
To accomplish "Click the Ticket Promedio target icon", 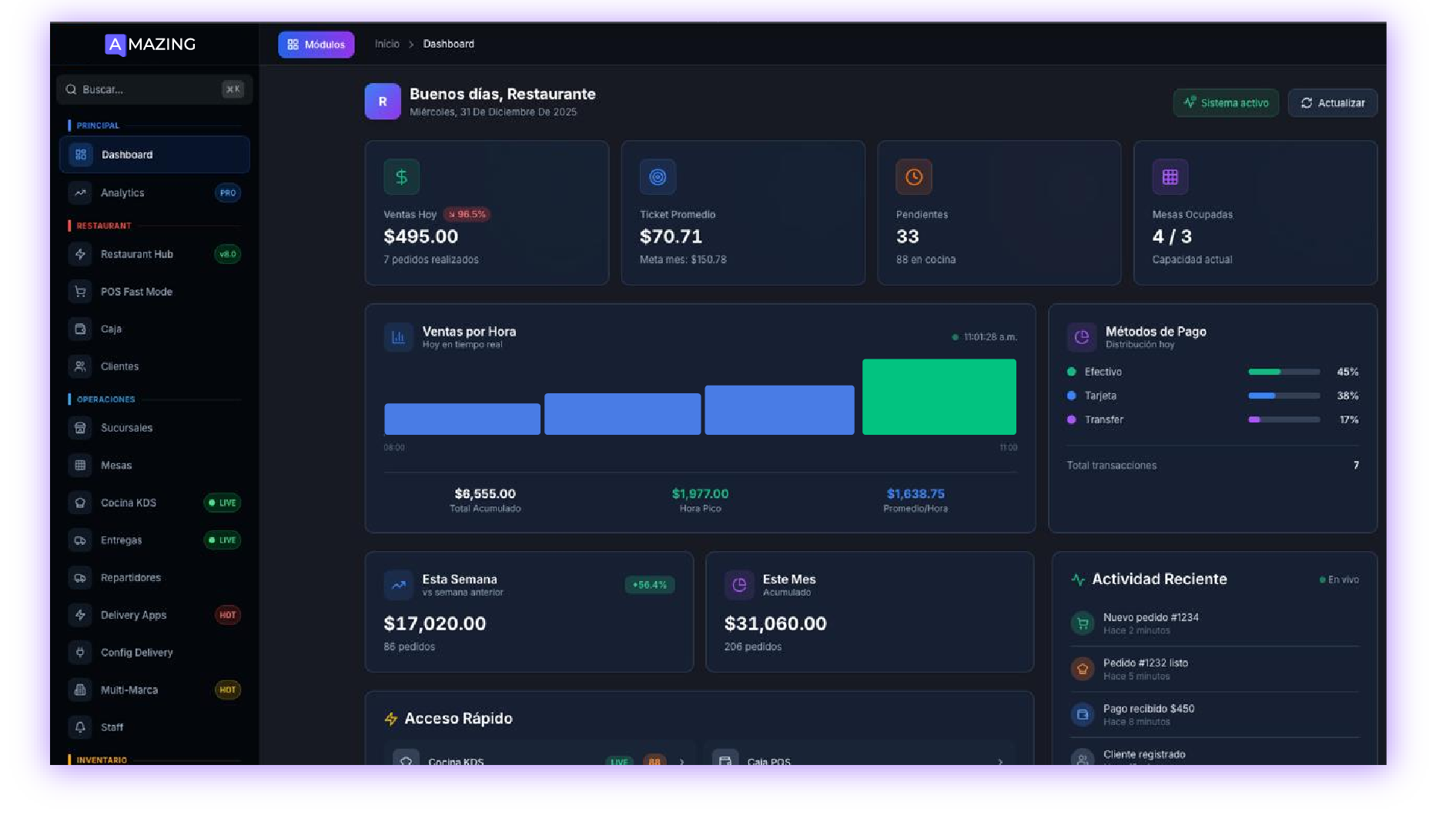I will coord(658,177).
